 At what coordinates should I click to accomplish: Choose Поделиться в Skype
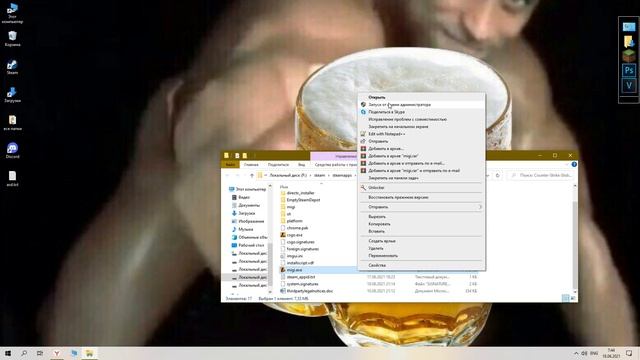pos(422,112)
